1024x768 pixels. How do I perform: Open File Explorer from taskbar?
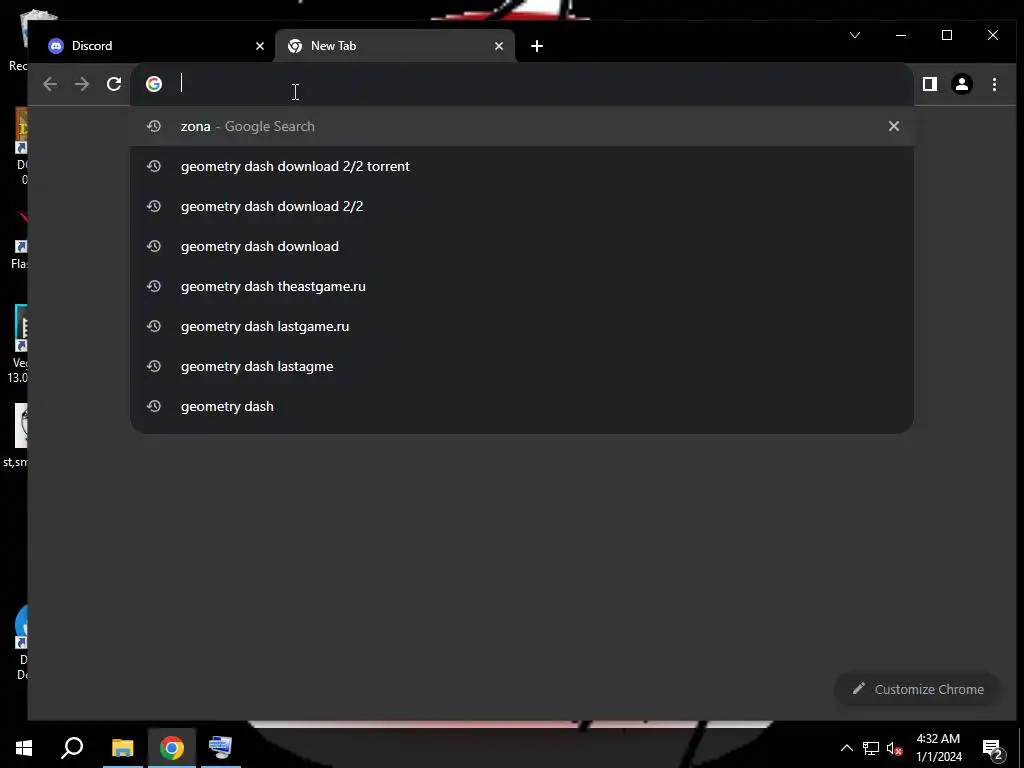tap(122, 748)
